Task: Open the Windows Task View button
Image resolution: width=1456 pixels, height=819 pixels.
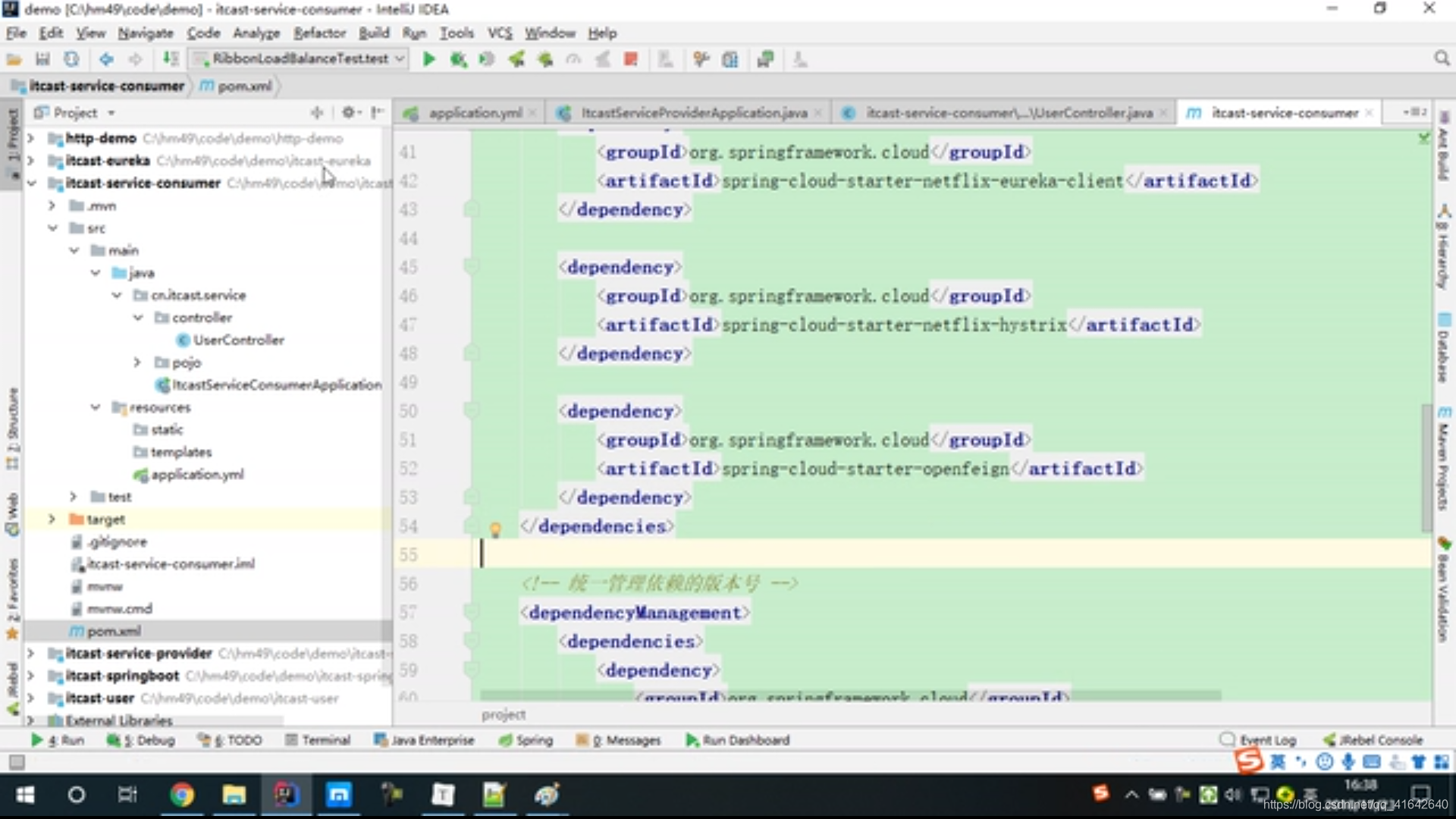Action: [127, 795]
